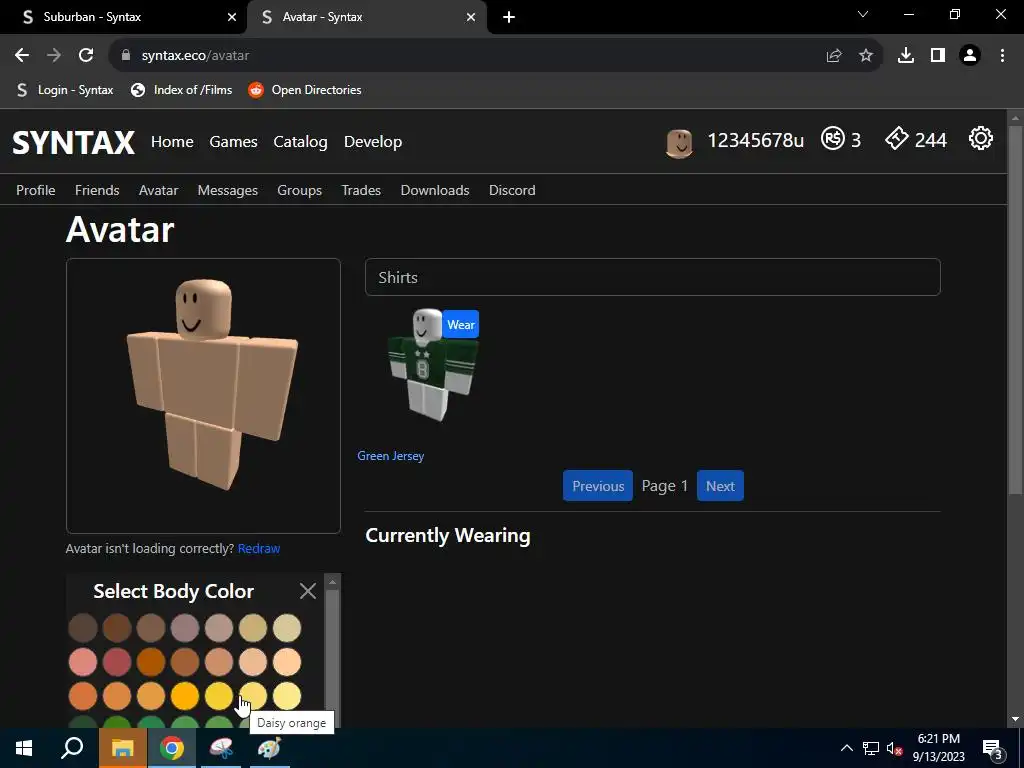
Task: Select the pink swatch starting the second row
Action: click(x=83, y=662)
